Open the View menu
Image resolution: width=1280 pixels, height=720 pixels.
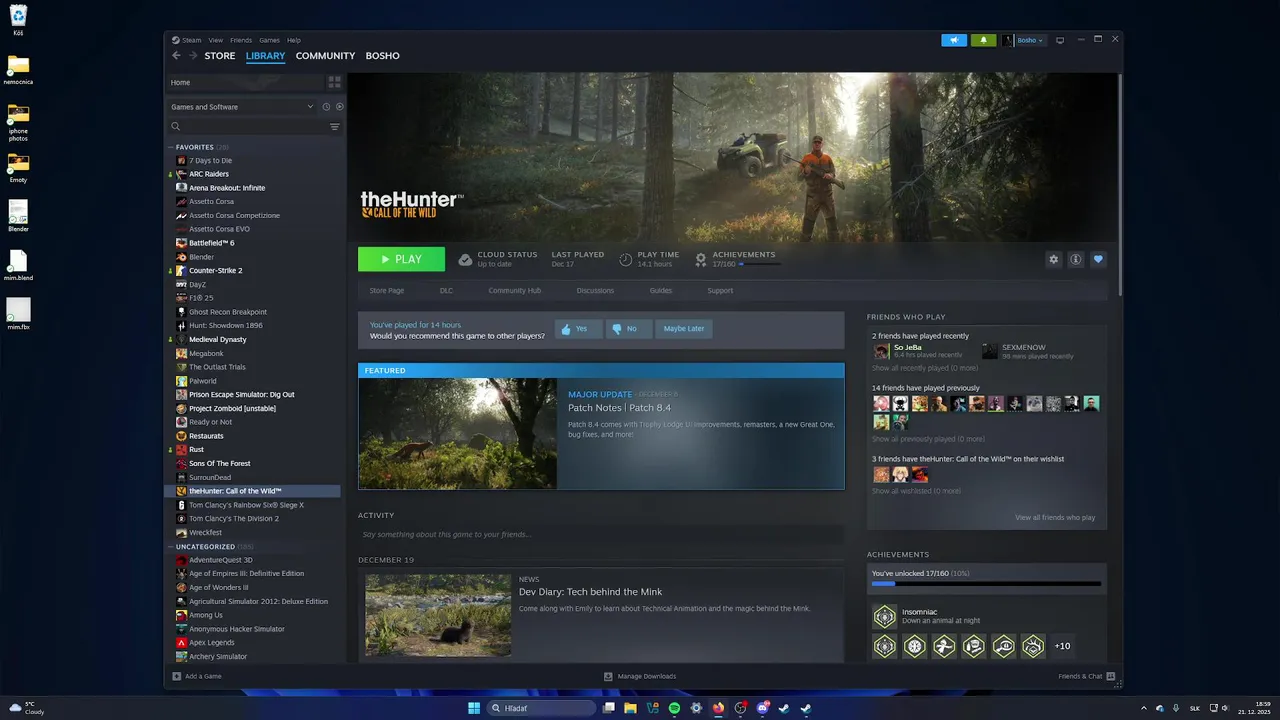tap(216, 40)
